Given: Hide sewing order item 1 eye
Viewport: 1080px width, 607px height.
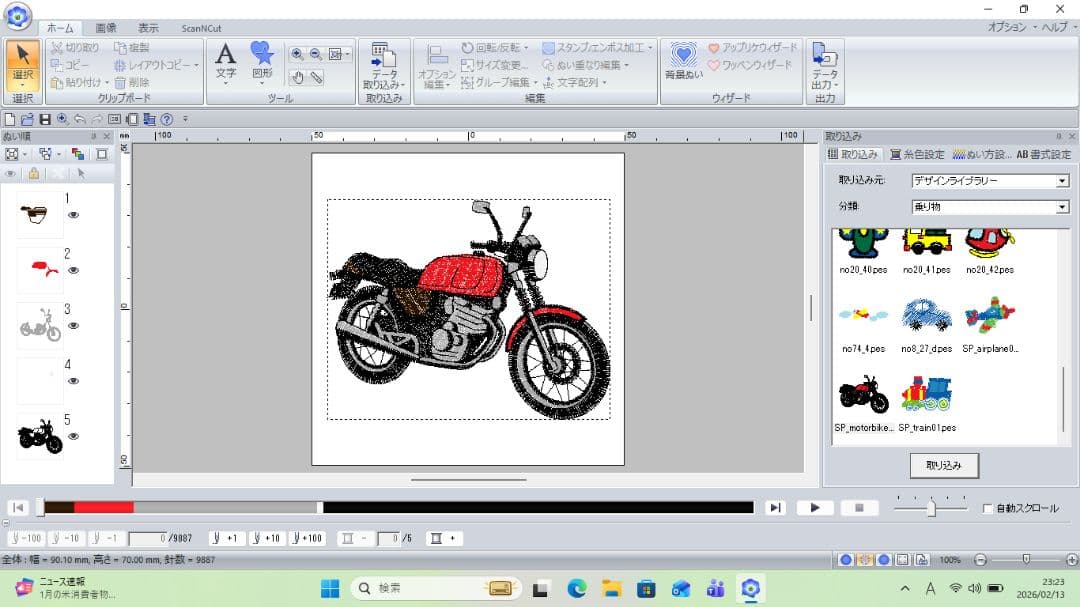Looking at the screenshot, I should (x=74, y=215).
